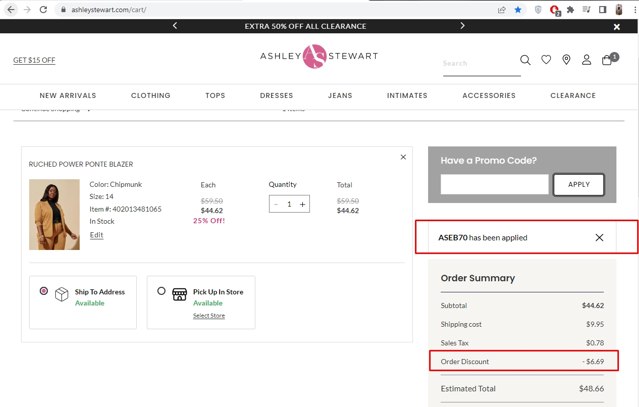Click the browser forward arrow
The image size is (639, 407).
(27, 9)
